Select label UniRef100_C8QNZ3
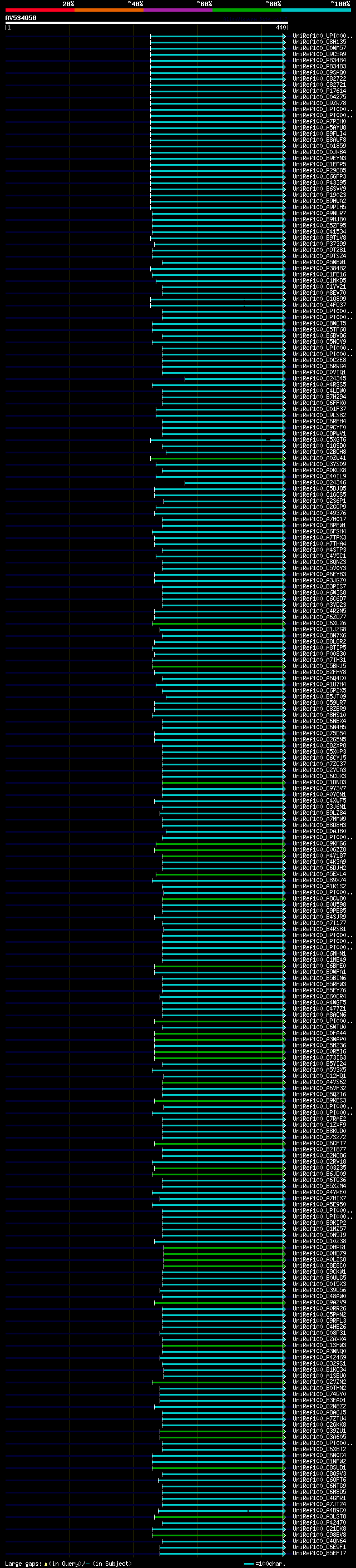This screenshot has width=356, height=1568. pyautogui.click(x=319, y=562)
